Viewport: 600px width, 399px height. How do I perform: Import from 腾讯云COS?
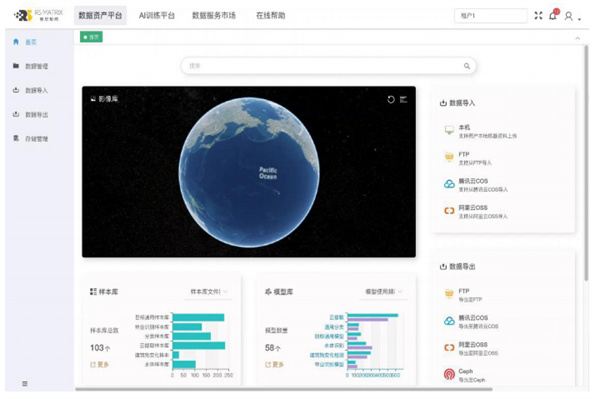[x=483, y=185]
